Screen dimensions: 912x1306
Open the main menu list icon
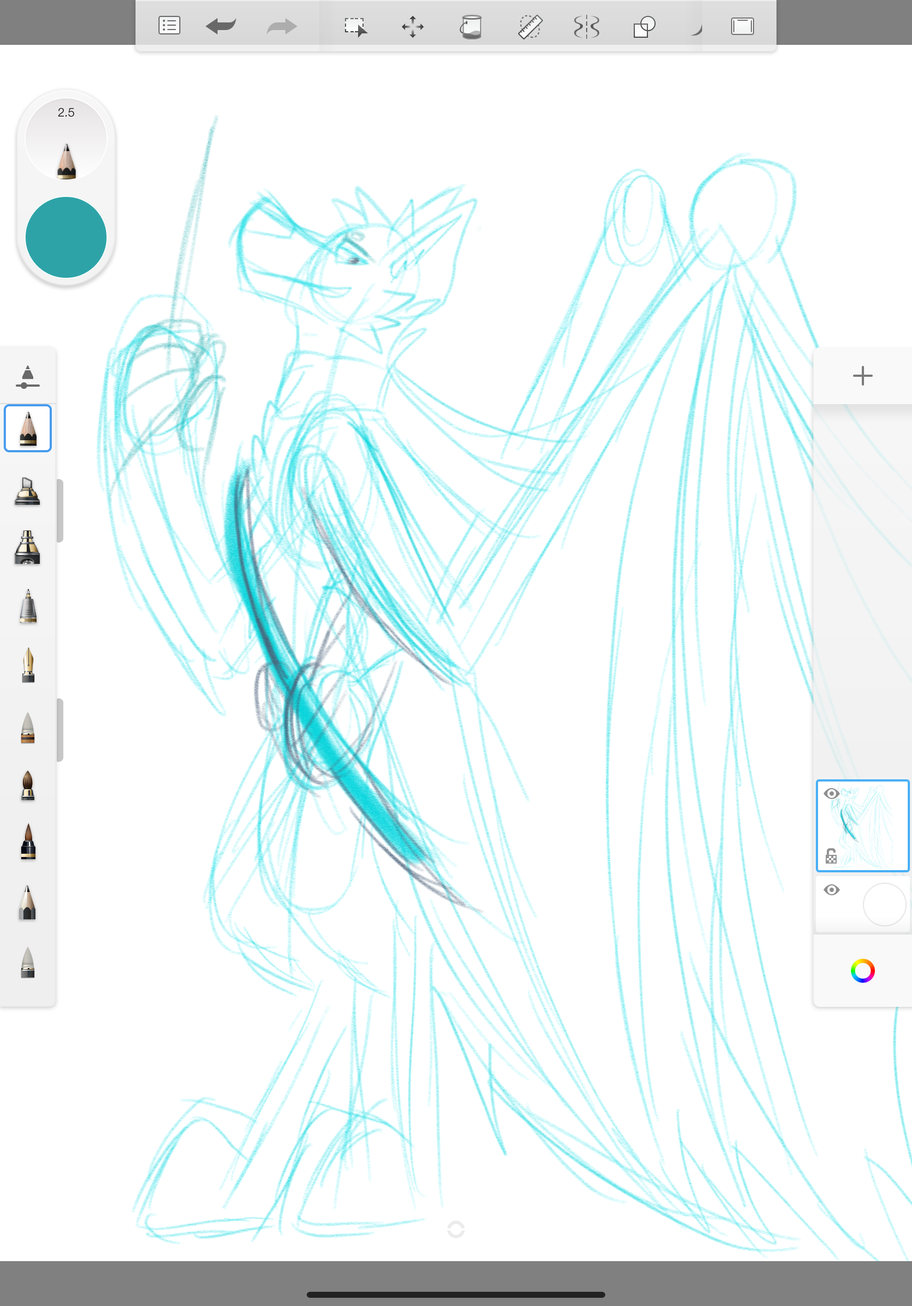coord(170,26)
